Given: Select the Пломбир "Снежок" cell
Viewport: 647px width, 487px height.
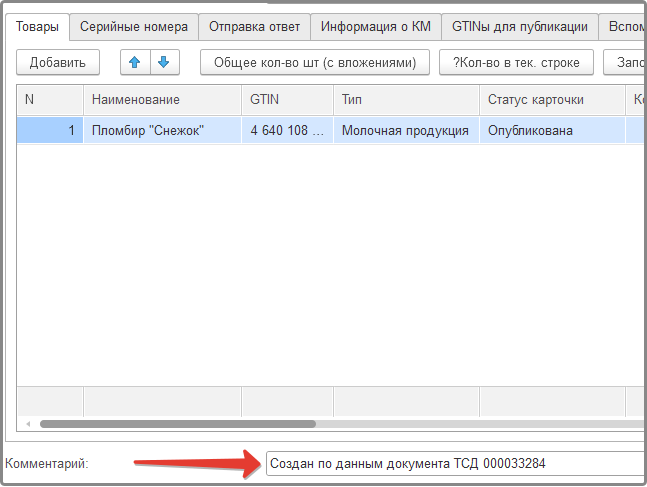Looking at the screenshot, I should [x=162, y=130].
